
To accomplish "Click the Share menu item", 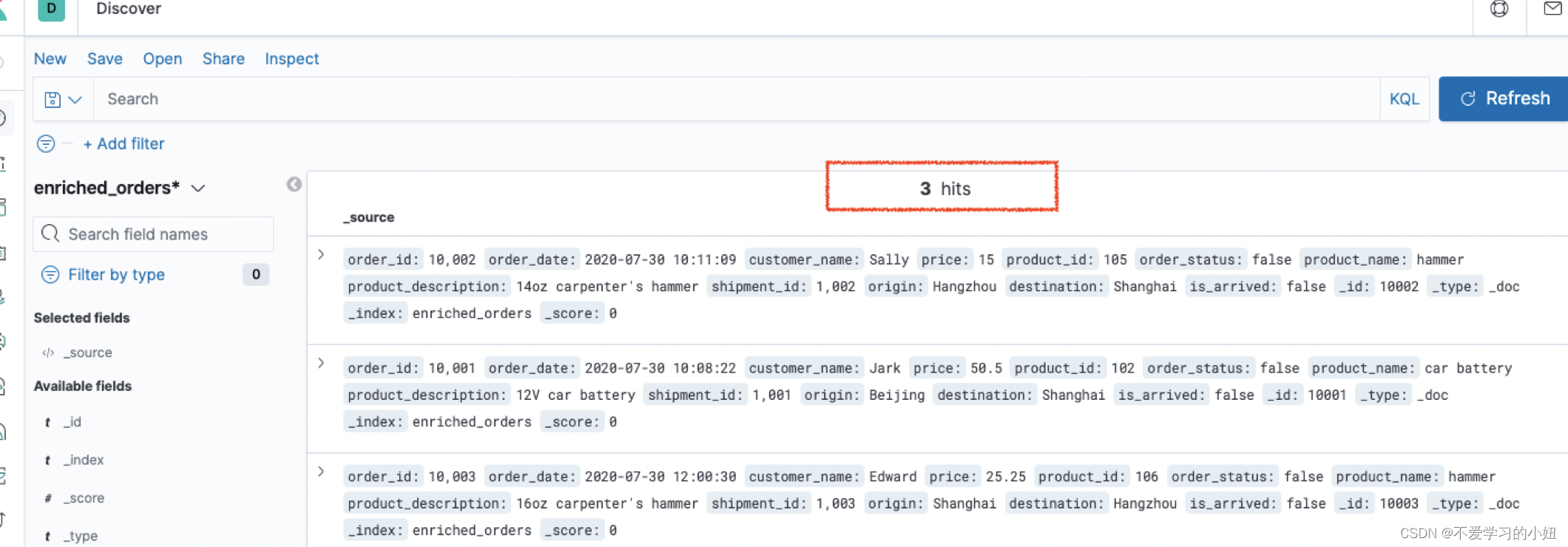I will [223, 58].
